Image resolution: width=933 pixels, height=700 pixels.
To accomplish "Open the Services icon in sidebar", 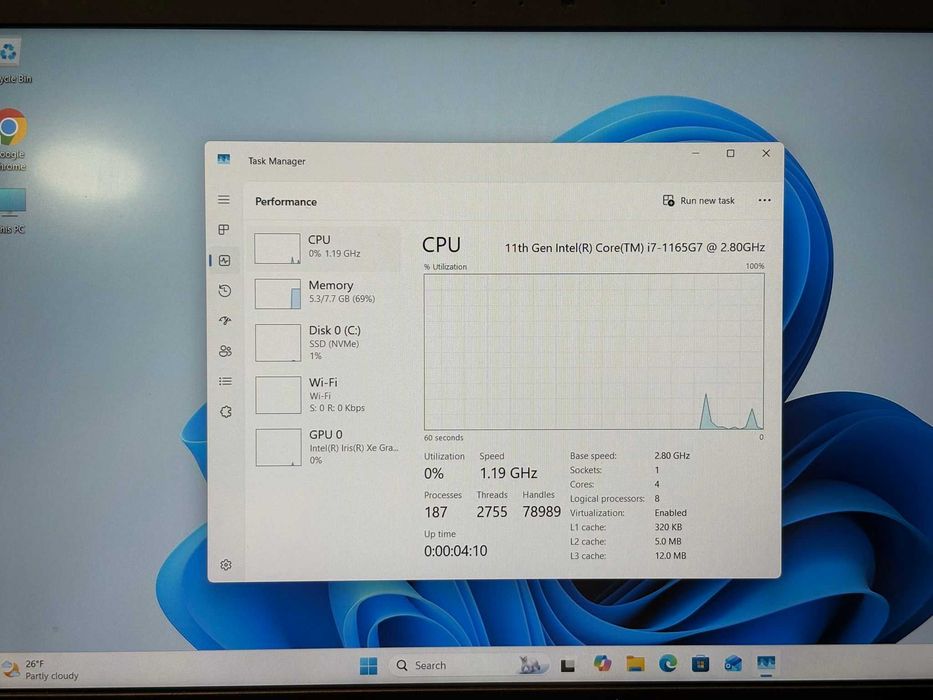I will point(226,412).
